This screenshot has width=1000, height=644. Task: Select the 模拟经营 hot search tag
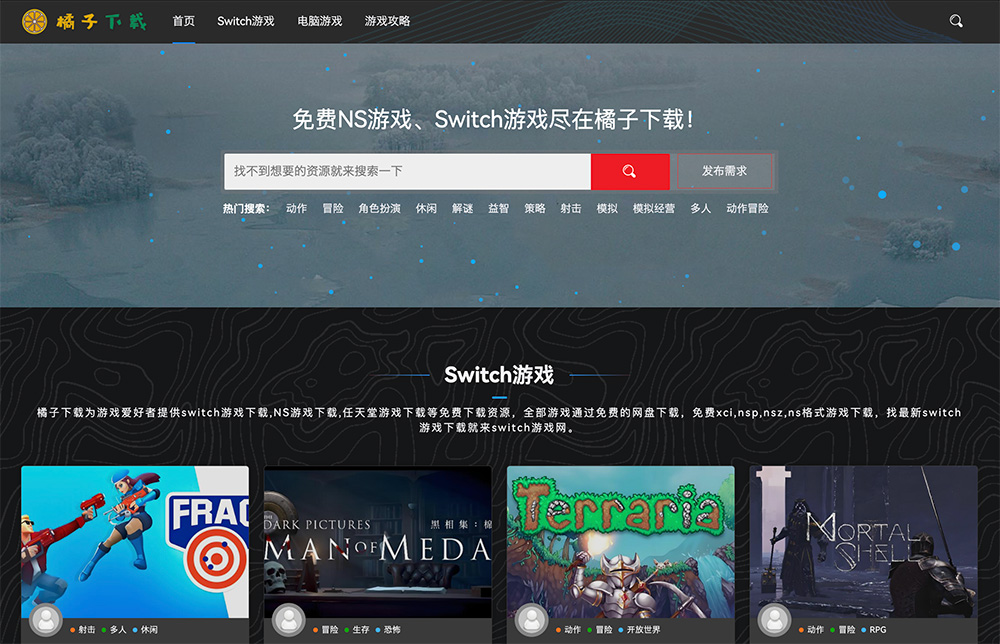654,209
